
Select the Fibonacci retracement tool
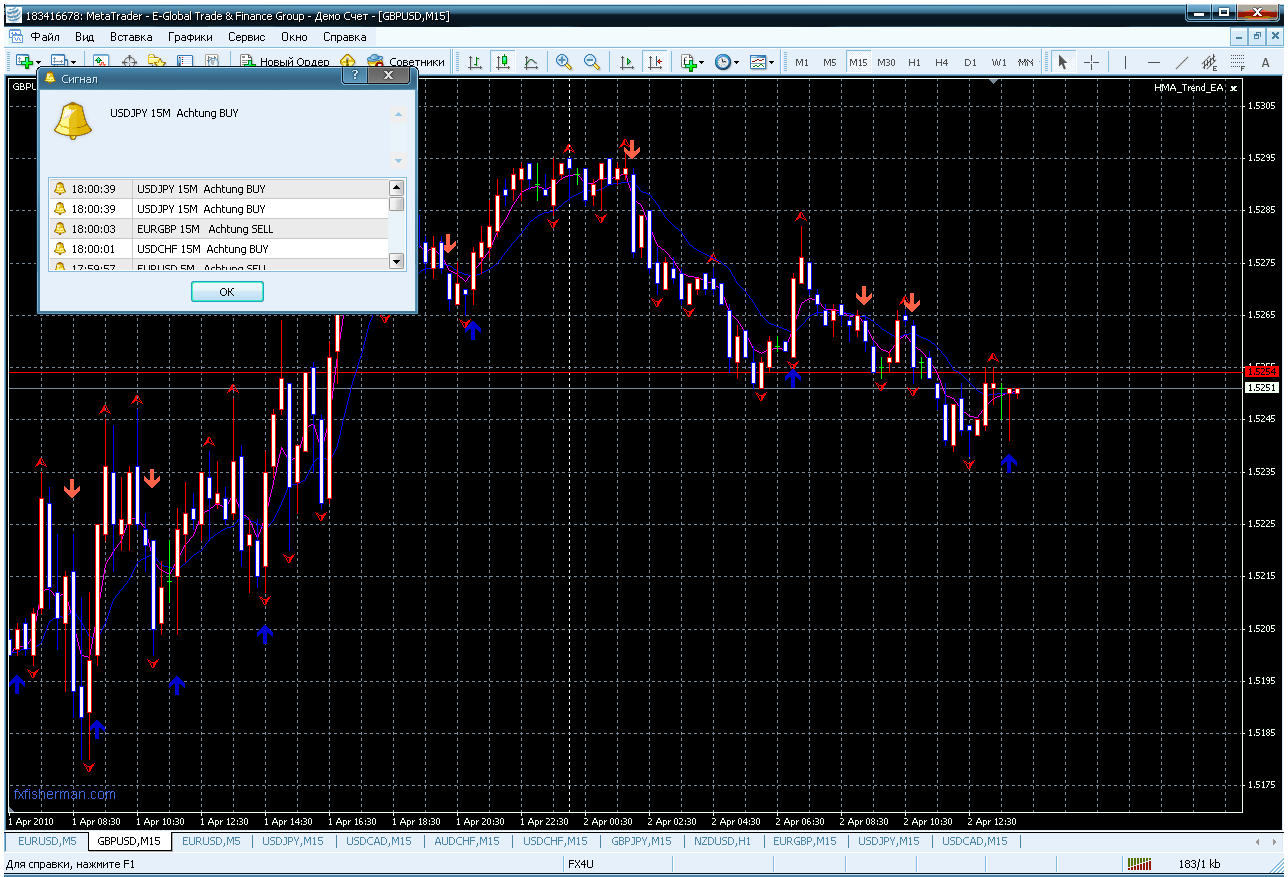click(1237, 62)
